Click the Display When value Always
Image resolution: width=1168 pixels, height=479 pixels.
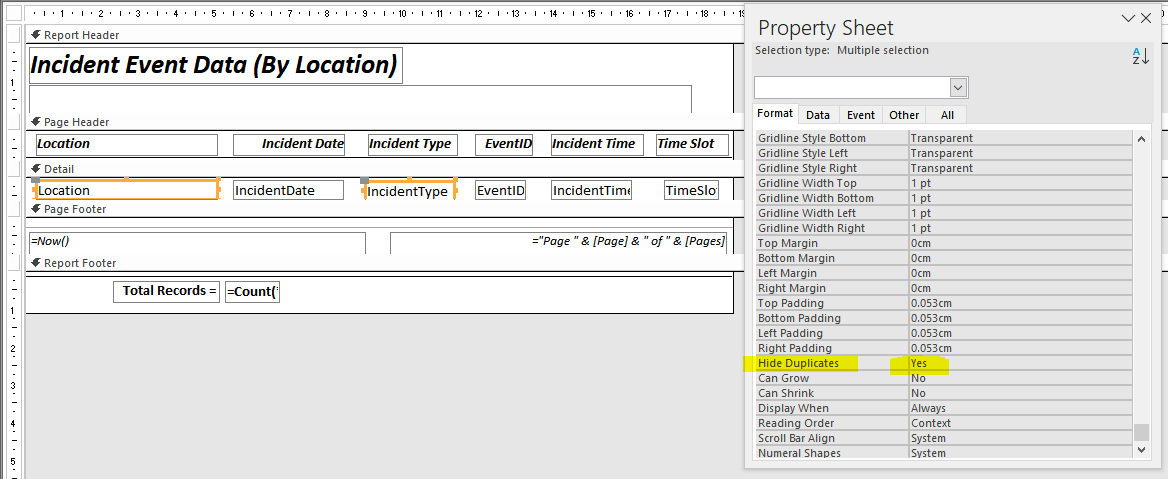tap(1021, 408)
